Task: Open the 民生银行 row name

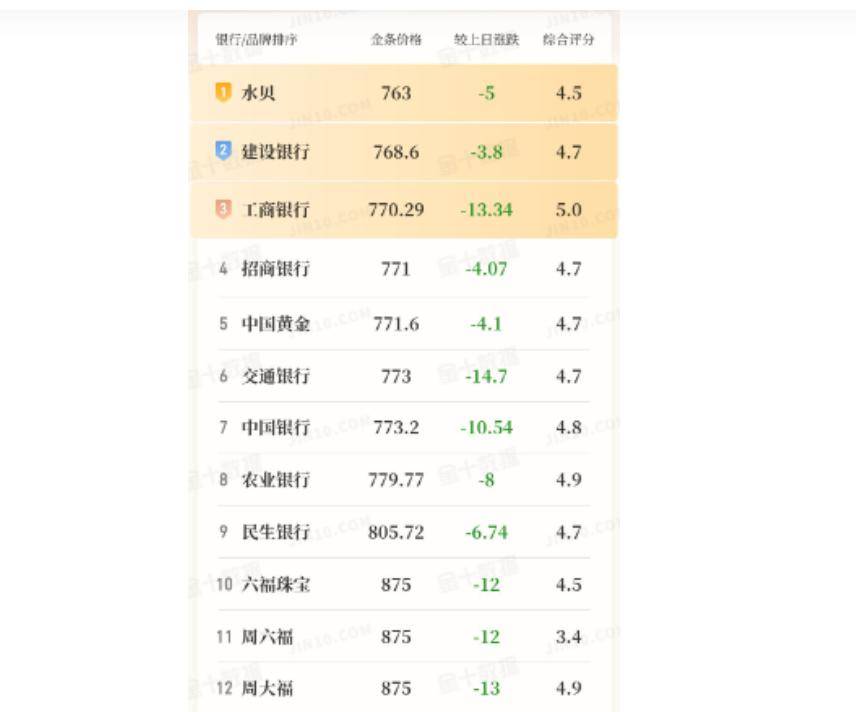Action: tap(276, 532)
